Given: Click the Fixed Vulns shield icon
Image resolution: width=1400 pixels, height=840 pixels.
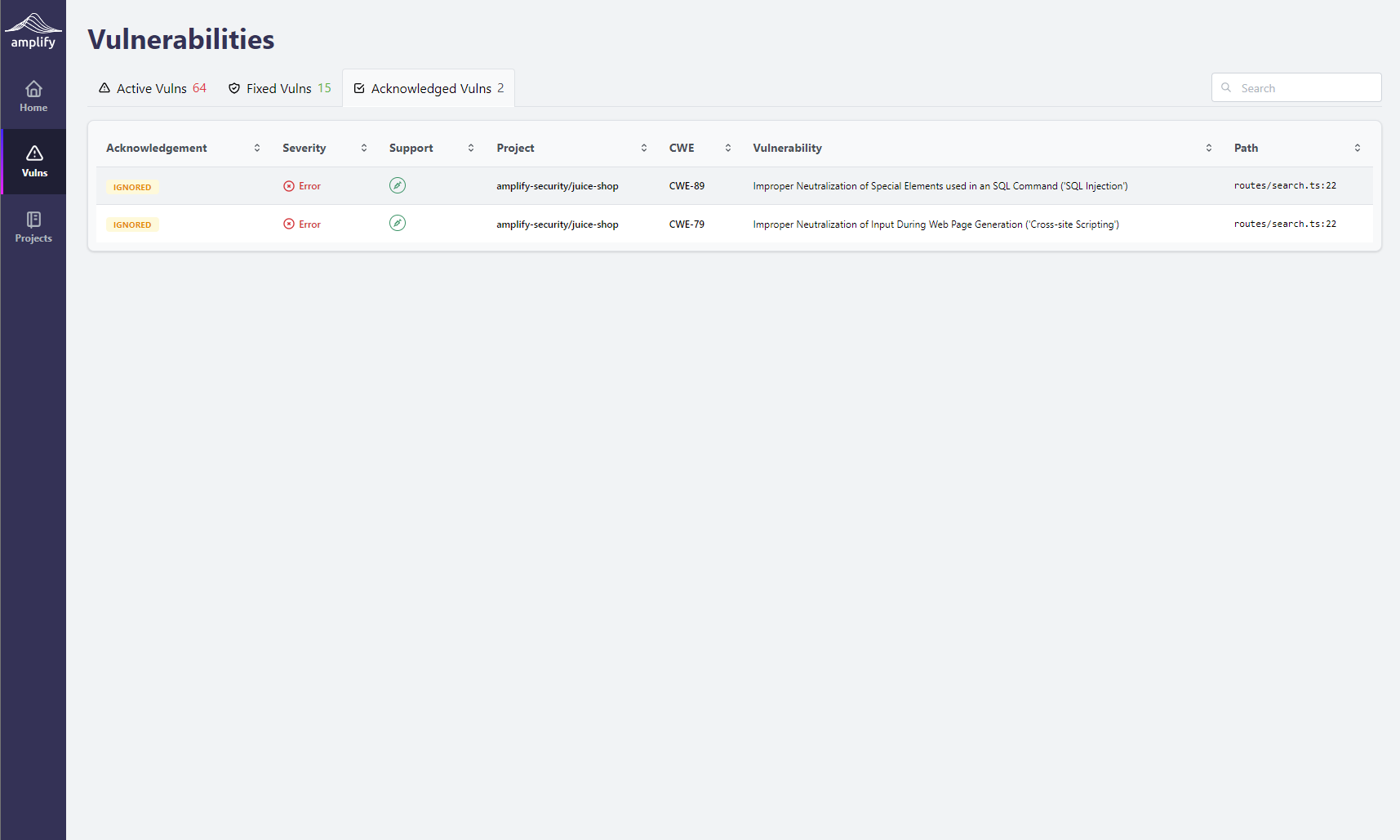Looking at the screenshot, I should [x=234, y=88].
